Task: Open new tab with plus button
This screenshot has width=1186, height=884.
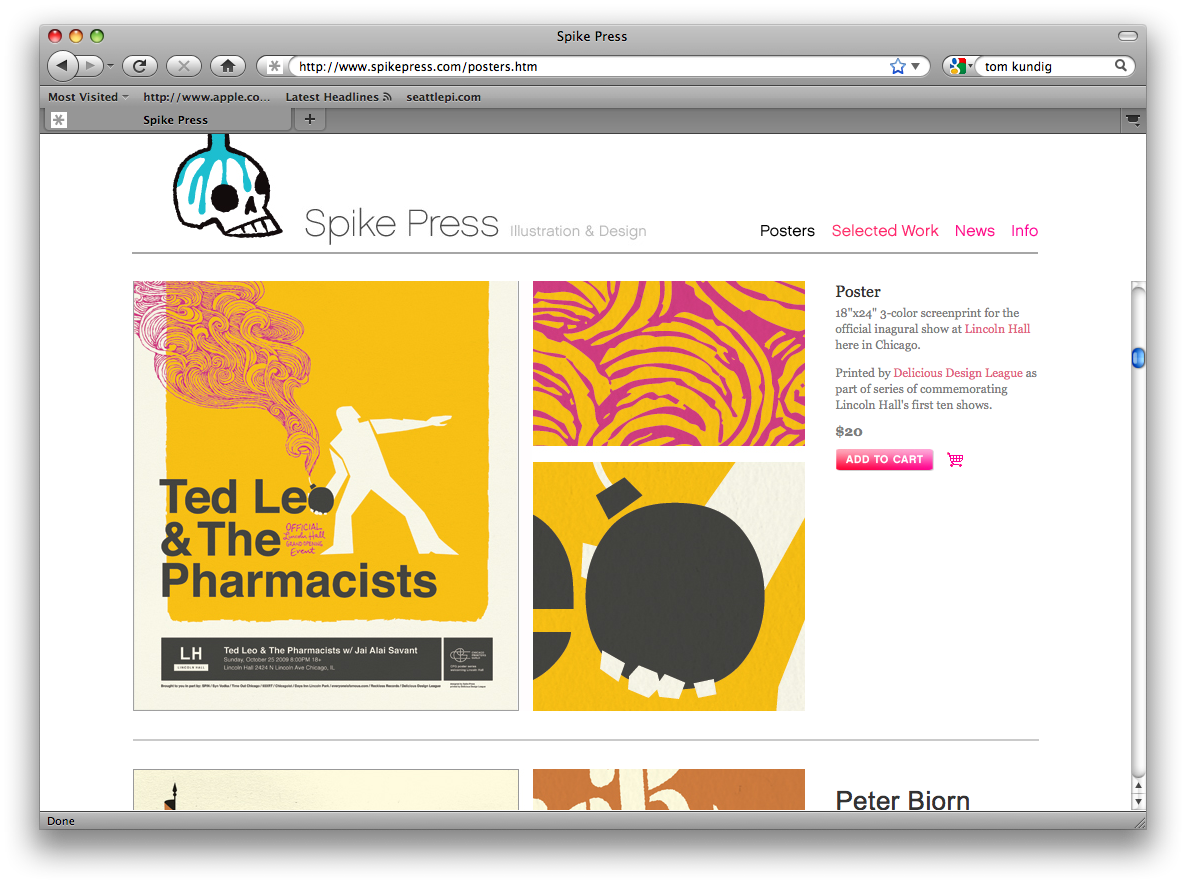Action: (x=309, y=119)
